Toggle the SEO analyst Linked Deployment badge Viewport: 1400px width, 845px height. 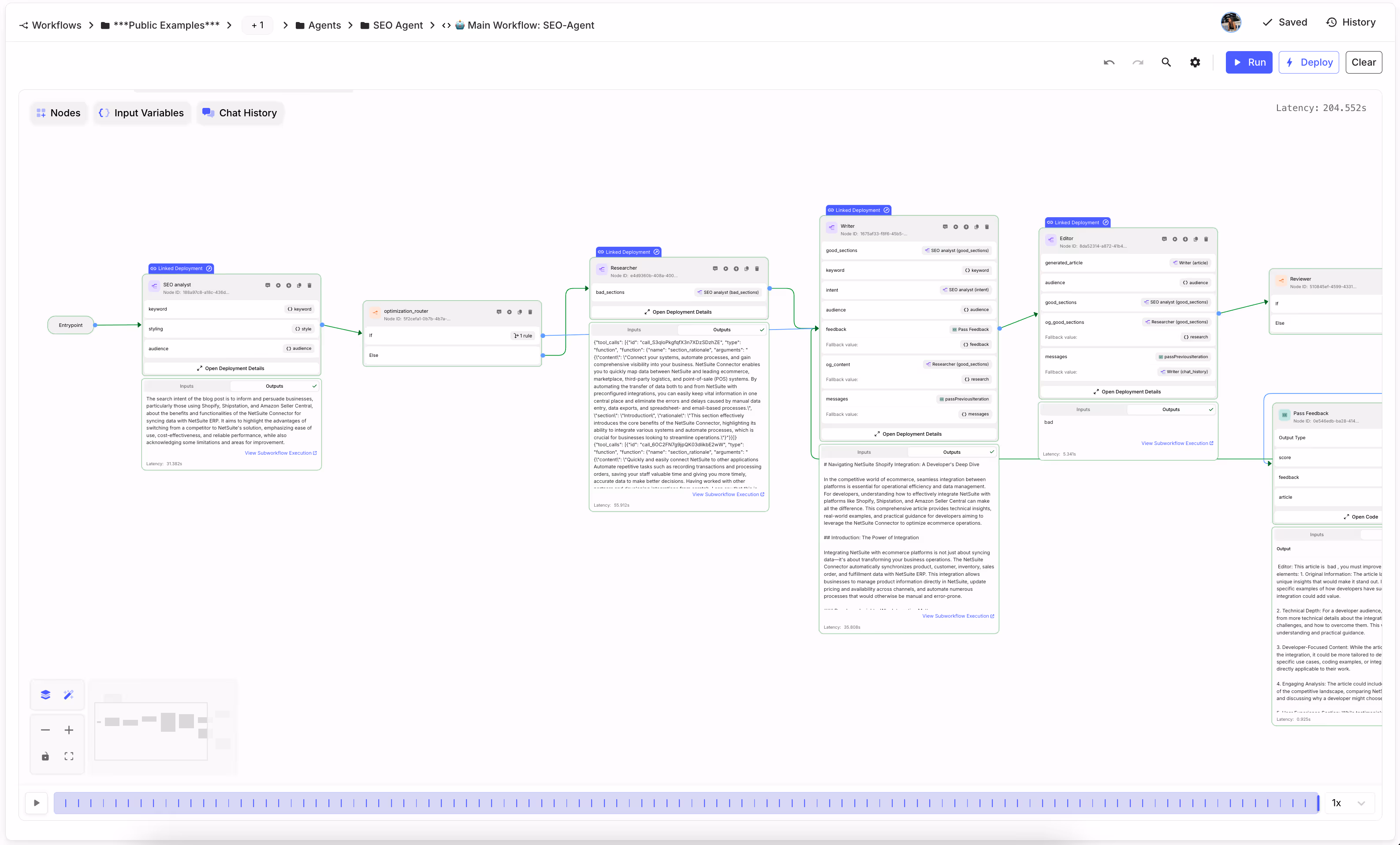(181, 269)
